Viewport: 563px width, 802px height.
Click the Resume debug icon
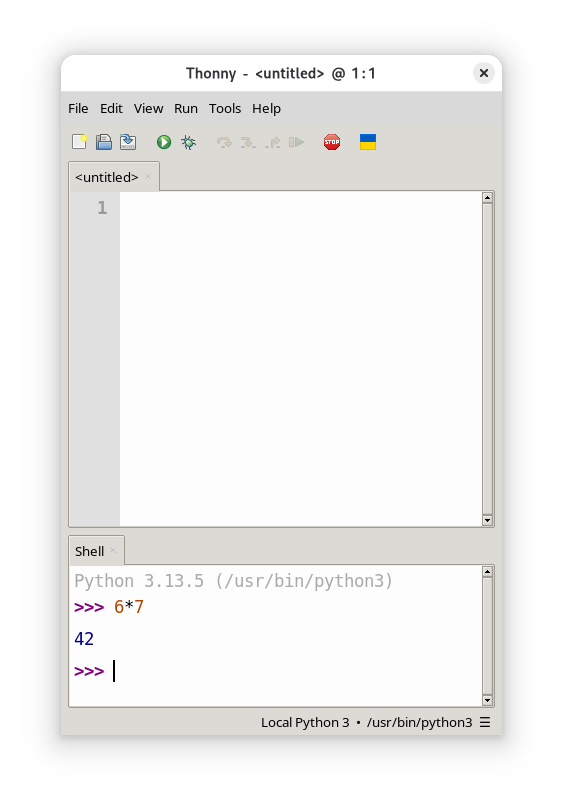(x=297, y=142)
